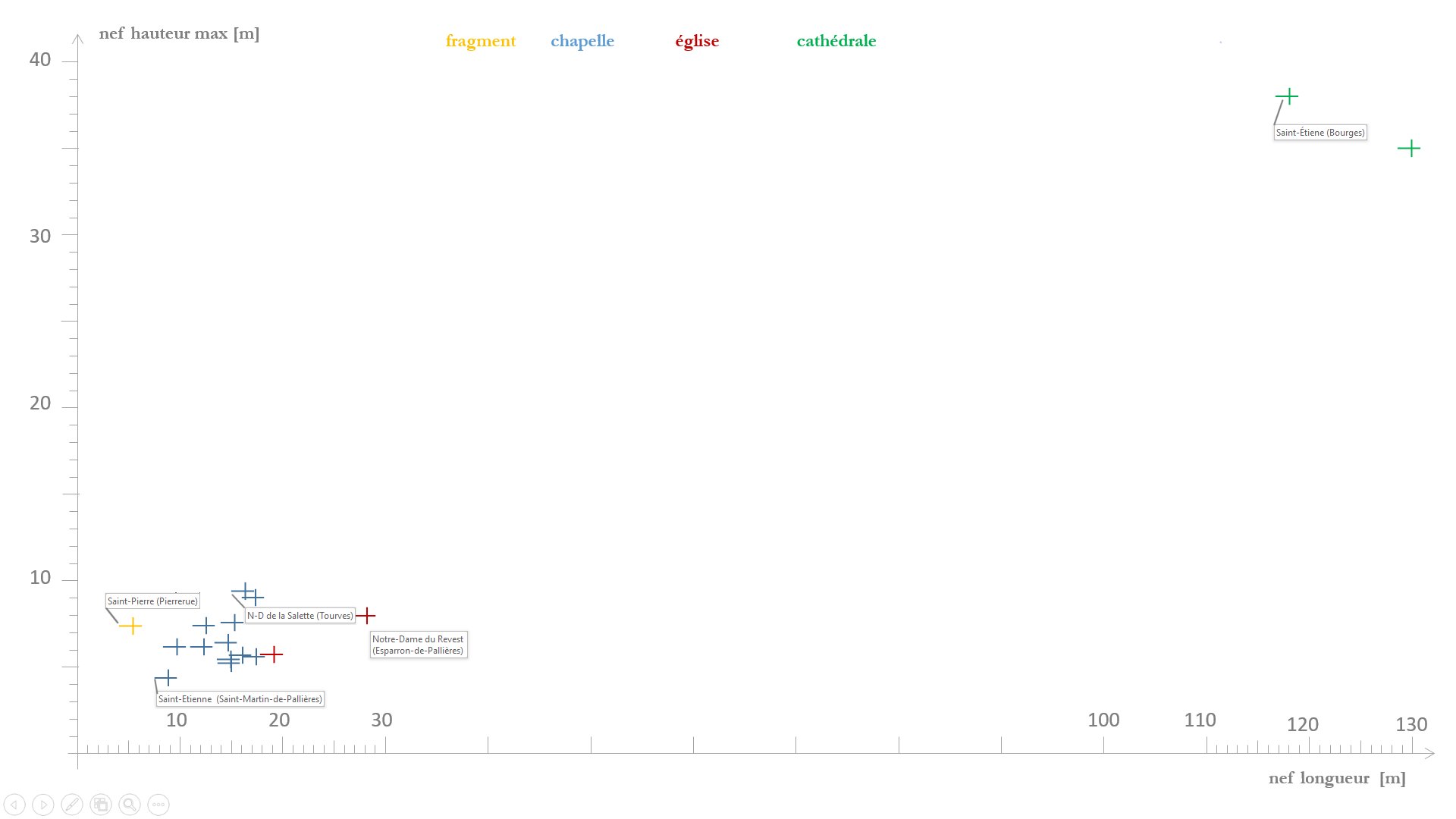Activate the magnifier zoom into slide icon
Screen dimensions: 1456x819
pos(130,805)
